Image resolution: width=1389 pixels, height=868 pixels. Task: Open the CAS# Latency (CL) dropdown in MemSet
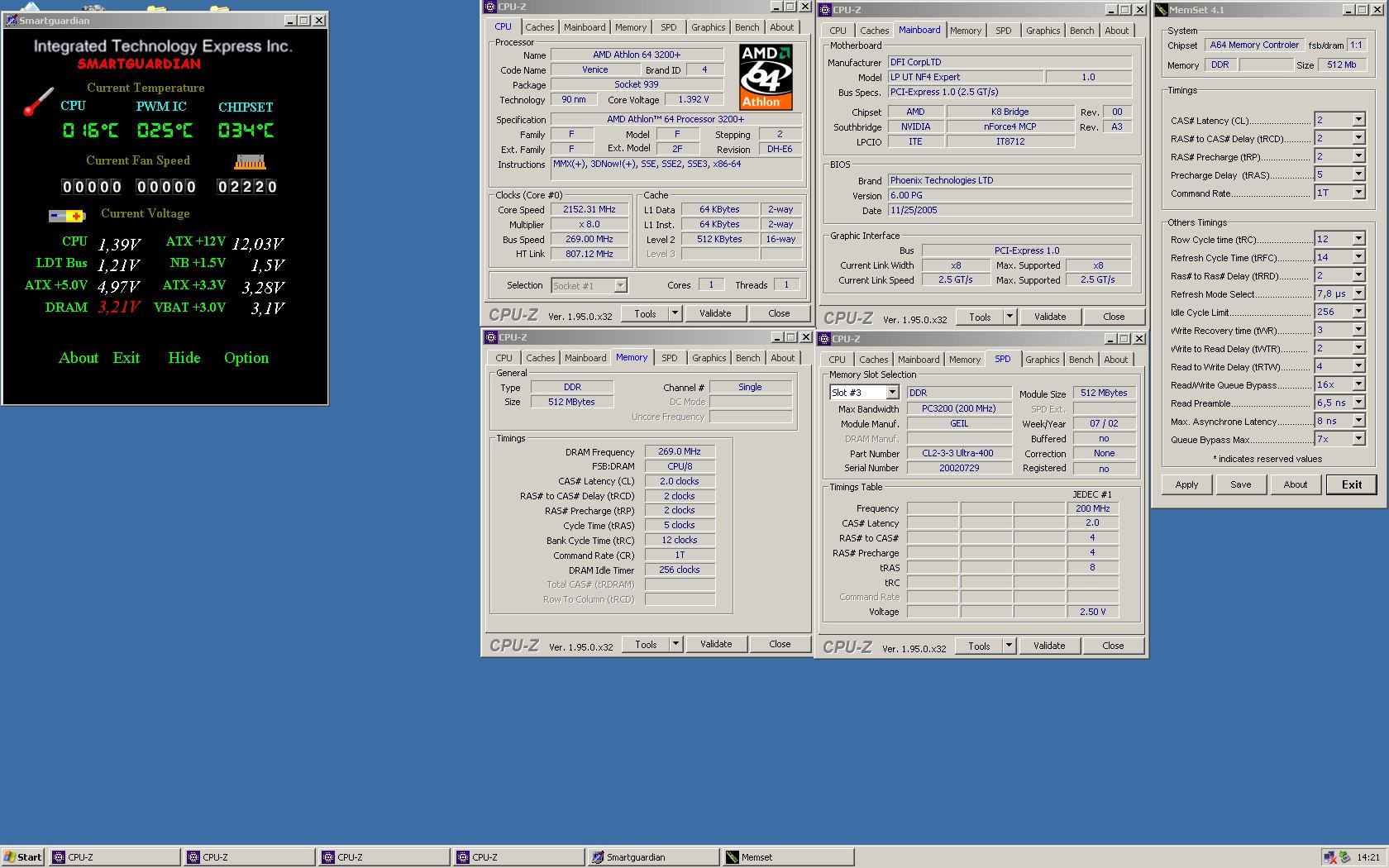point(1358,120)
